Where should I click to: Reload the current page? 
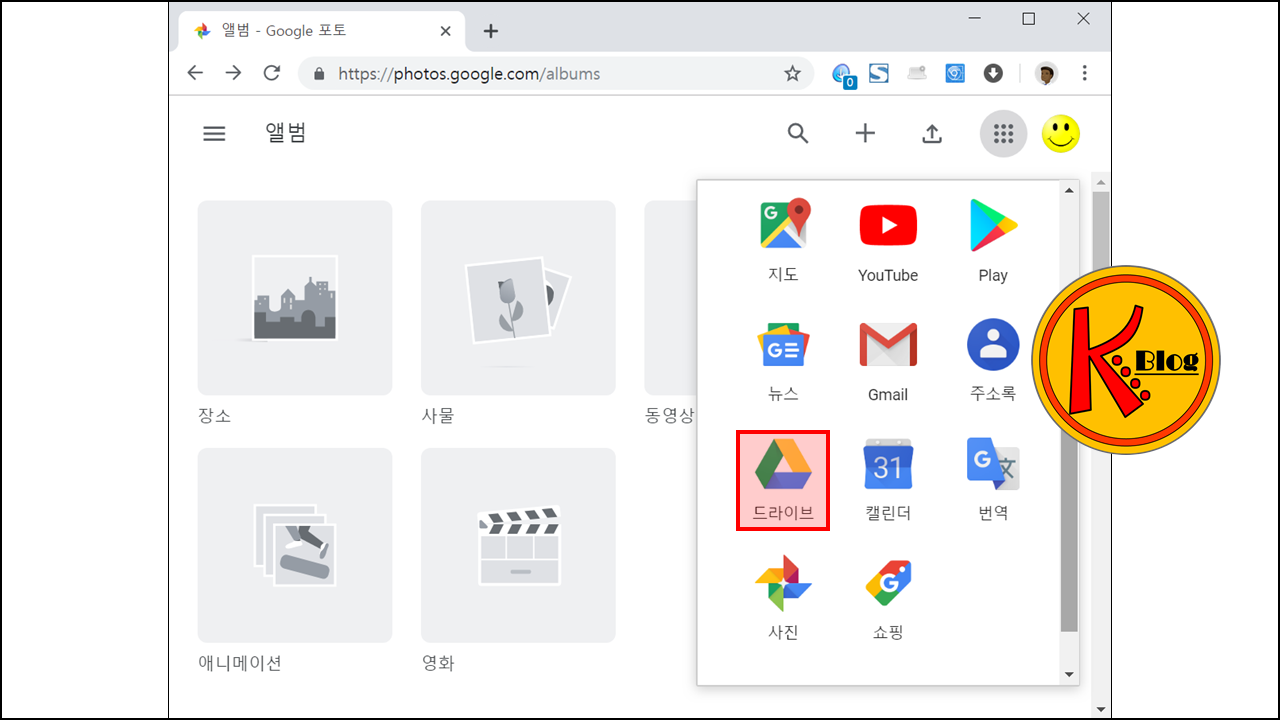[x=272, y=73]
